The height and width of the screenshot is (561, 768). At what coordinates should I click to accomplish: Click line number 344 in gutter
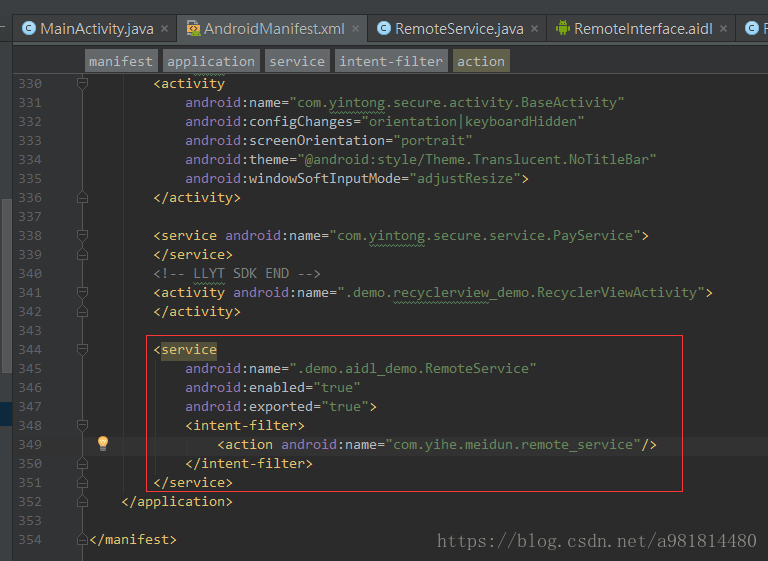coord(30,349)
